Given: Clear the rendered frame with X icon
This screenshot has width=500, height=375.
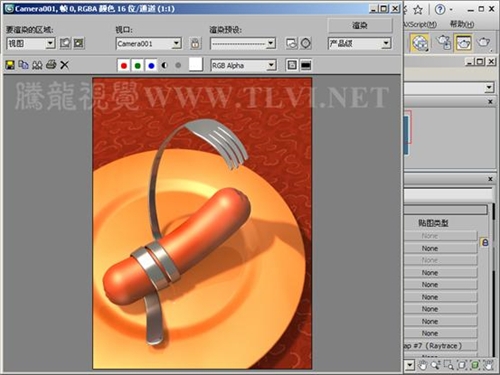Looking at the screenshot, I should [64, 65].
